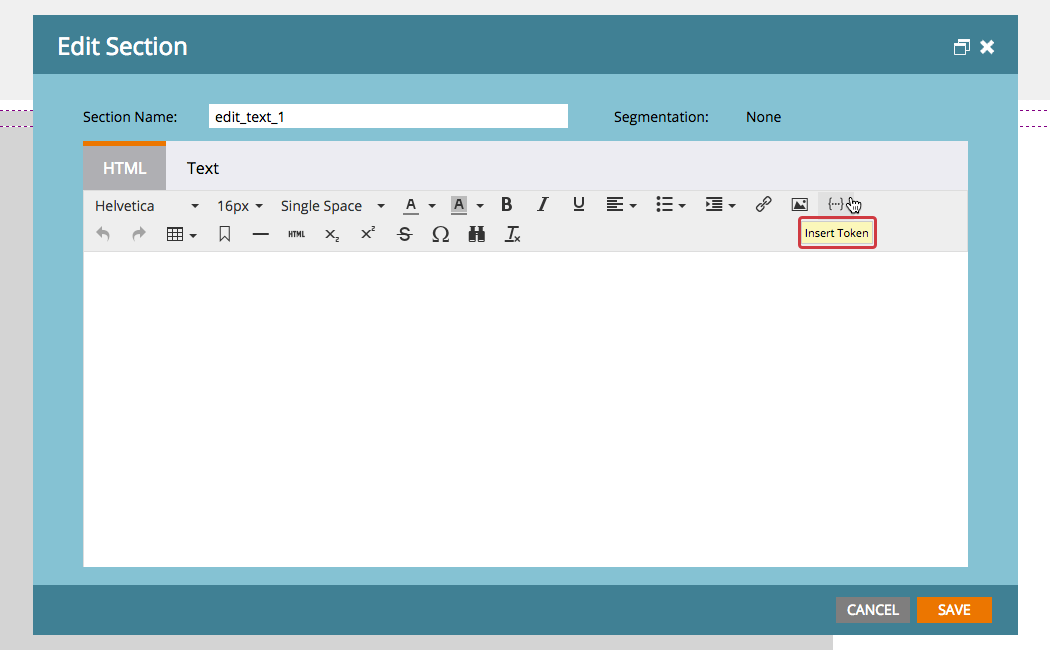Insert a bookmark anchor
Screen dimensions: 1050x650
click(x=224, y=233)
